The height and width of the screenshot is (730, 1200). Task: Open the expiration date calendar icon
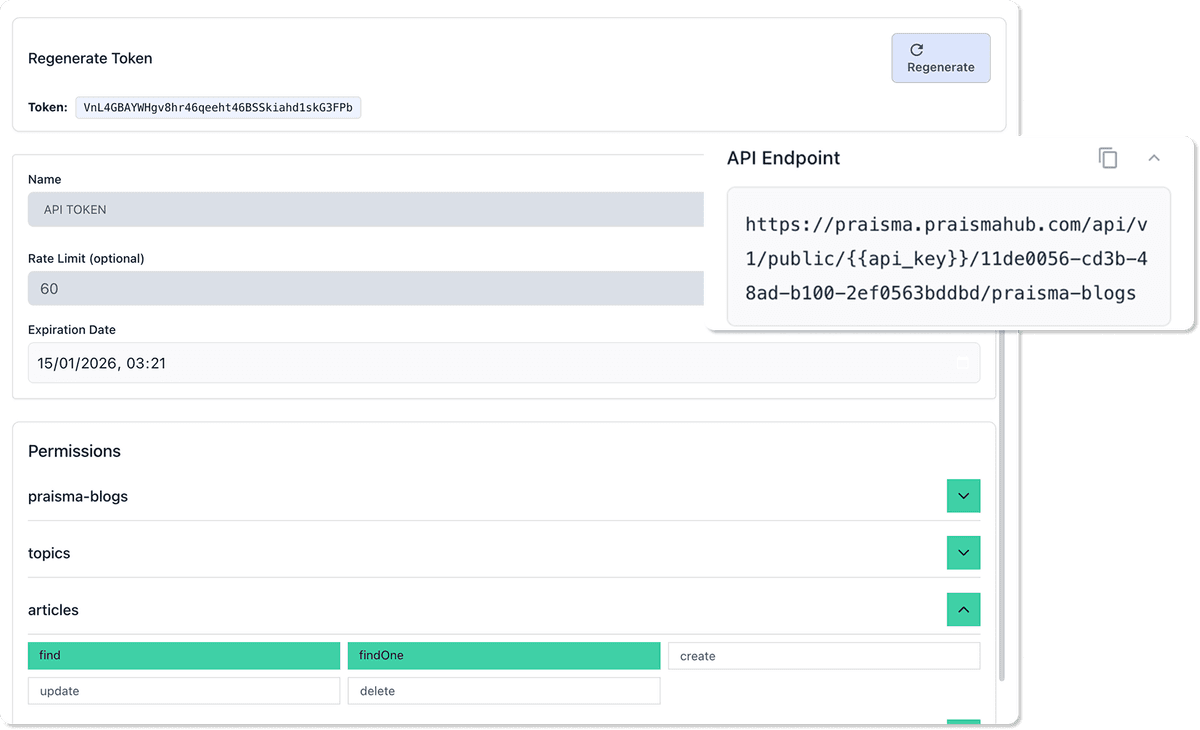tap(962, 362)
